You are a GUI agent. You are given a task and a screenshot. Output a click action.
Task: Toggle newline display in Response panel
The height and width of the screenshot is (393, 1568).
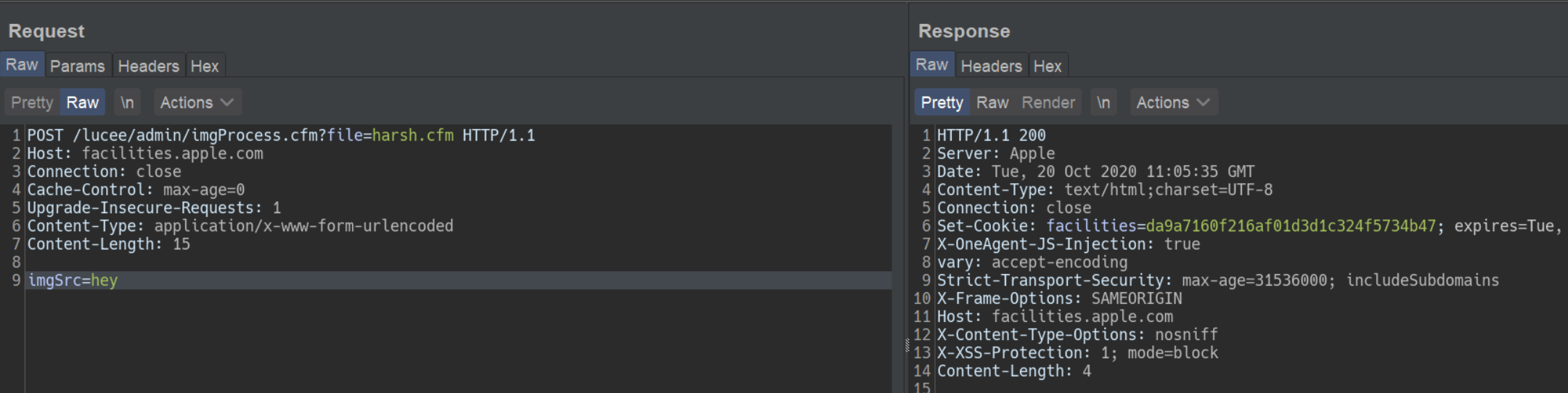tap(1103, 102)
